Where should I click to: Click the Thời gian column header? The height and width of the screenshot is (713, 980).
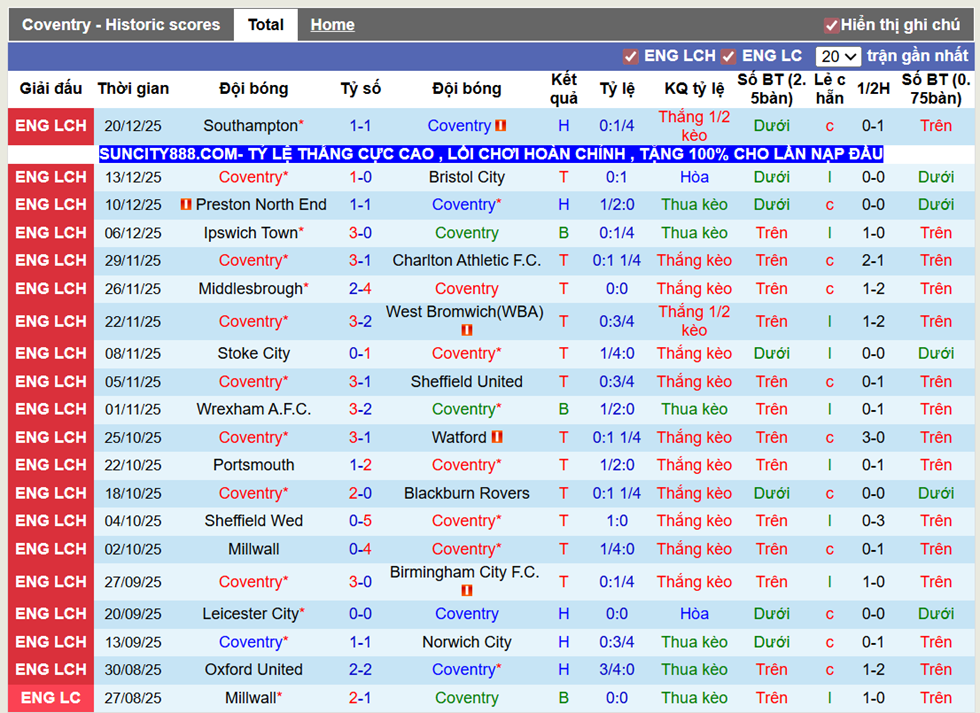[x=133, y=89]
